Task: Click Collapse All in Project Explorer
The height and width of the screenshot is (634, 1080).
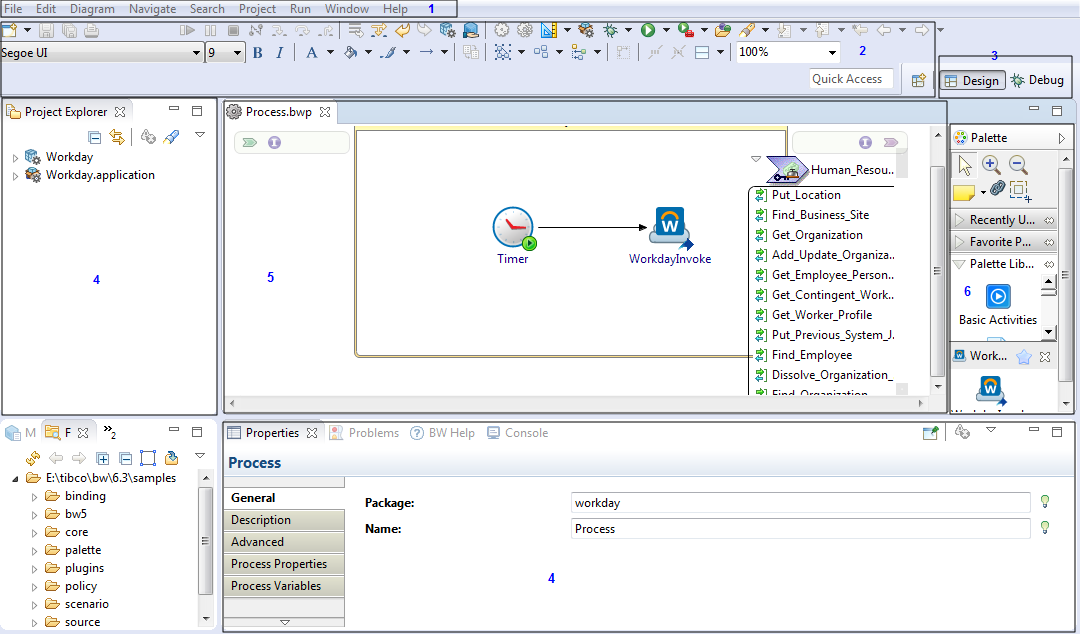Action: coord(95,137)
